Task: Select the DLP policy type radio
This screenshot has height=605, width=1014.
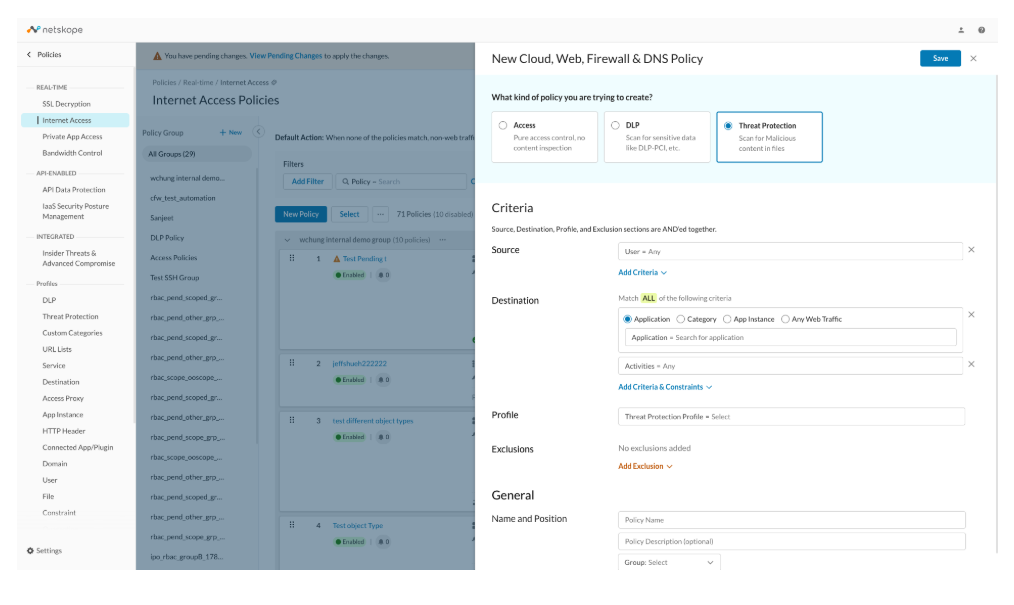Action: pyautogui.click(x=615, y=125)
